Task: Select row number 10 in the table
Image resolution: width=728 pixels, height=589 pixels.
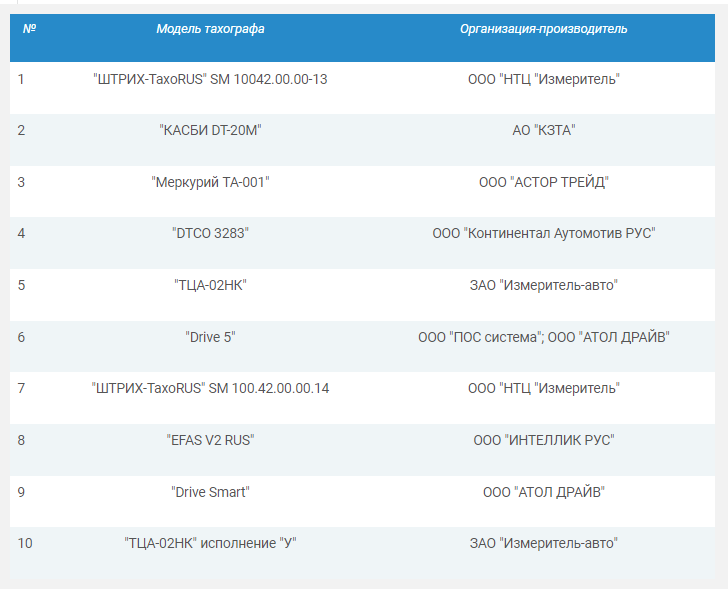Action: (25, 543)
